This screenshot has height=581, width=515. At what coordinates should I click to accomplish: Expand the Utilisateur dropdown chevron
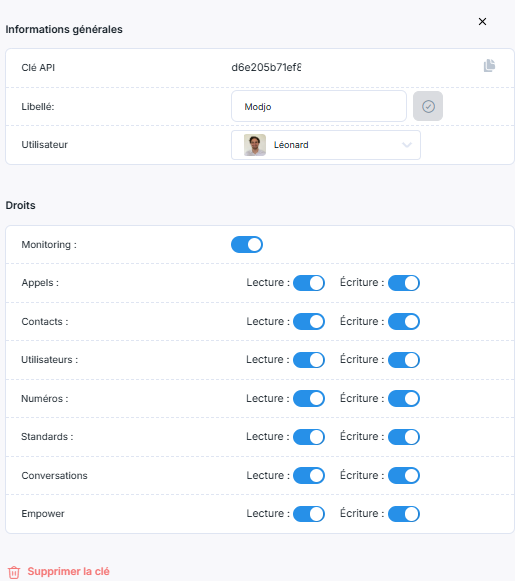[x=407, y=145]
